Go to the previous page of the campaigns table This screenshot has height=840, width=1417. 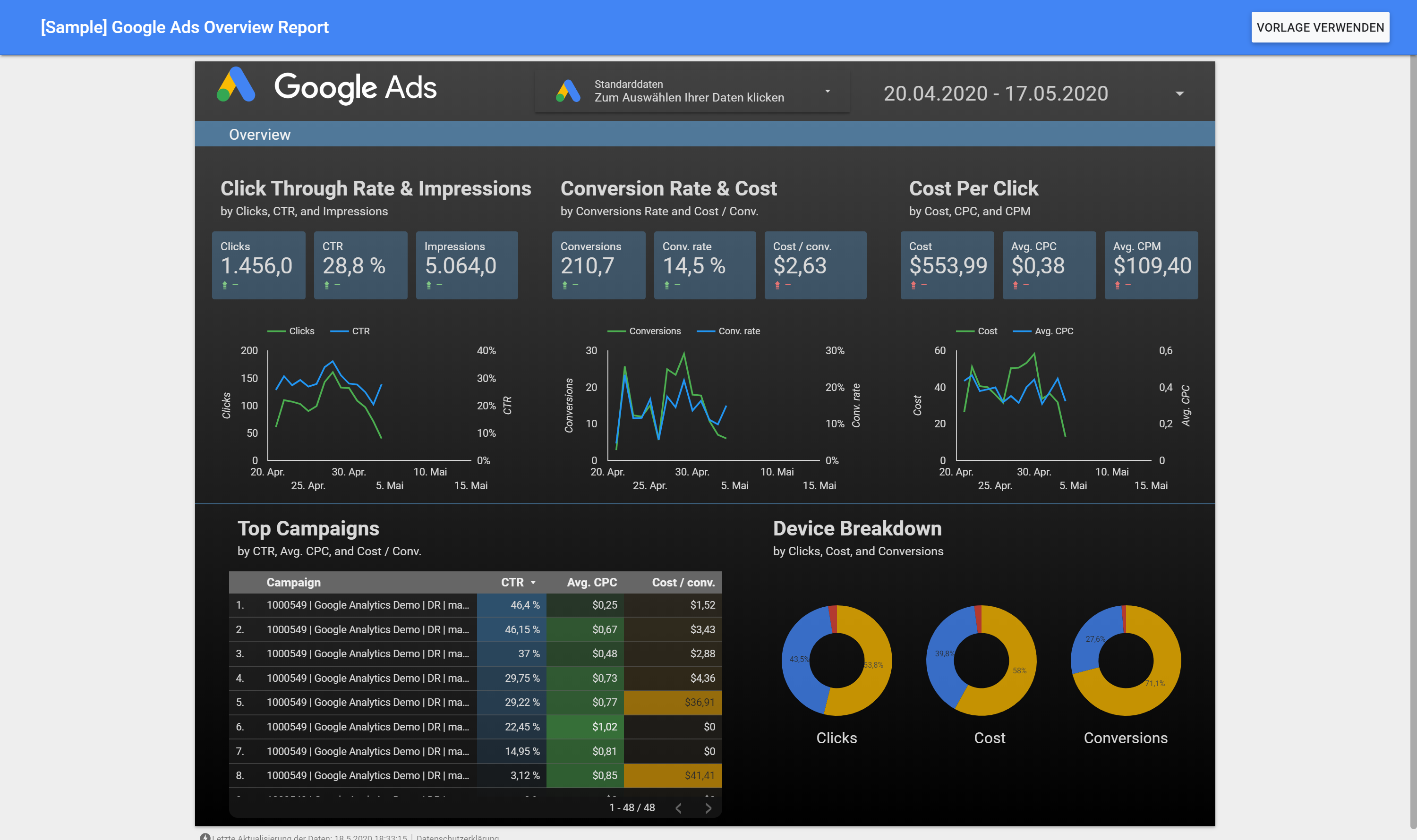pos(678,808)
